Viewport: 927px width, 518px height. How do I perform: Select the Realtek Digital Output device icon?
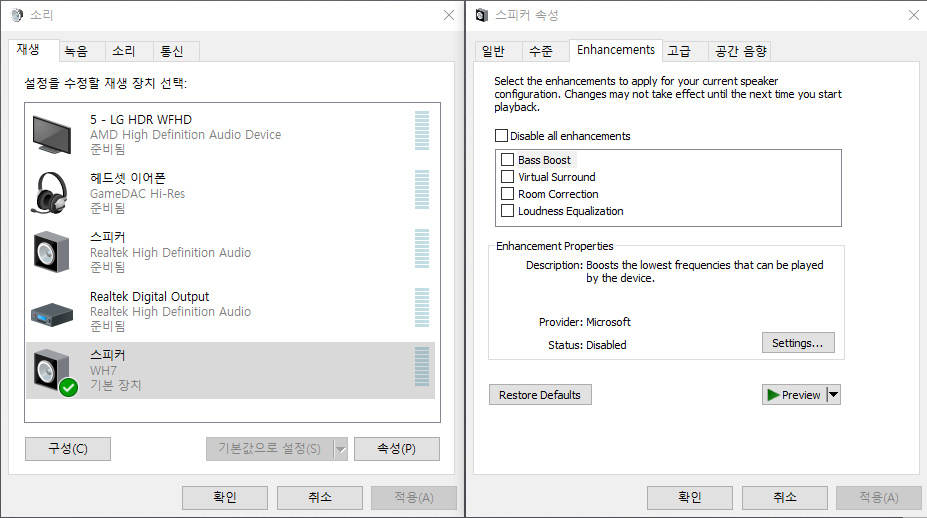(52, 314)
